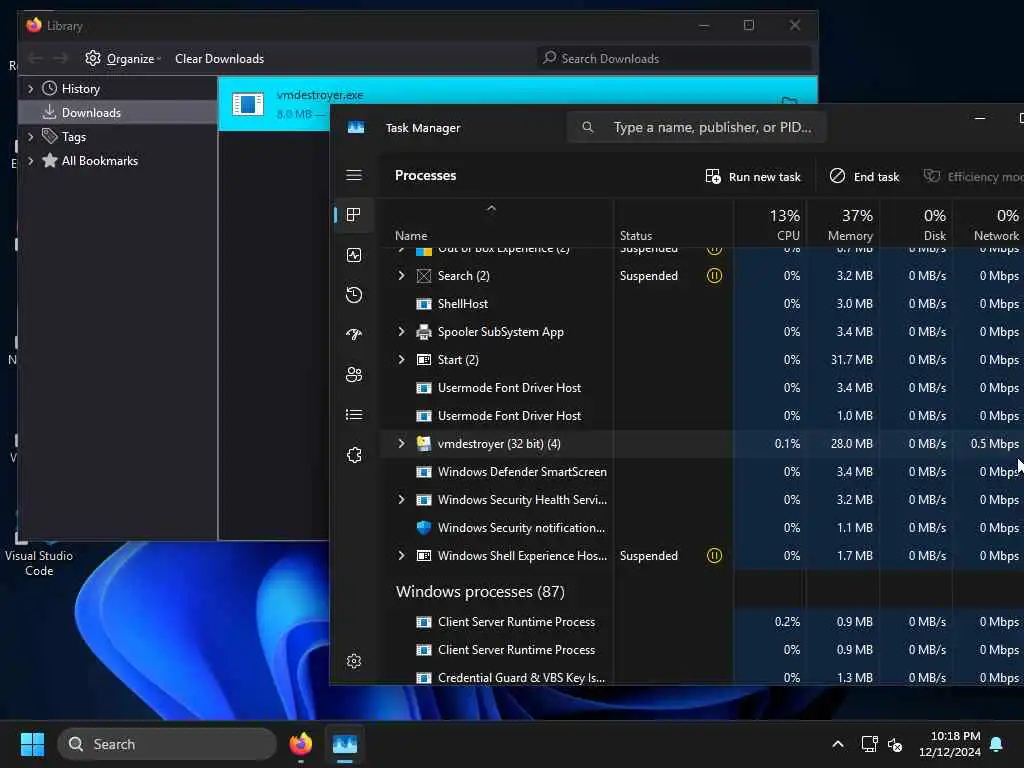1024x768 pixels.
Task: Click End task button
Action: point(864,176)
